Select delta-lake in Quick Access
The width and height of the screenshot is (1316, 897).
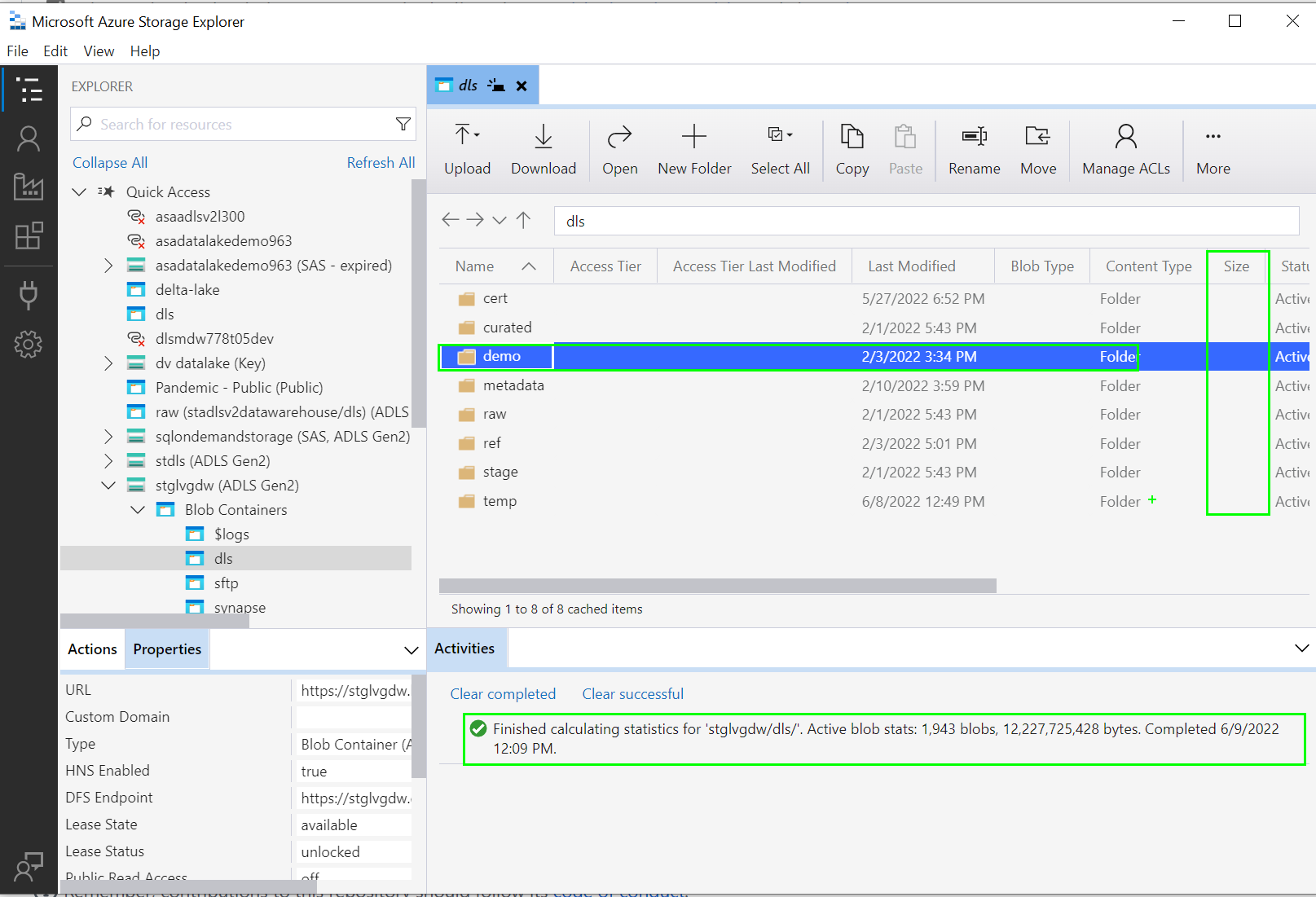[187, 290]
